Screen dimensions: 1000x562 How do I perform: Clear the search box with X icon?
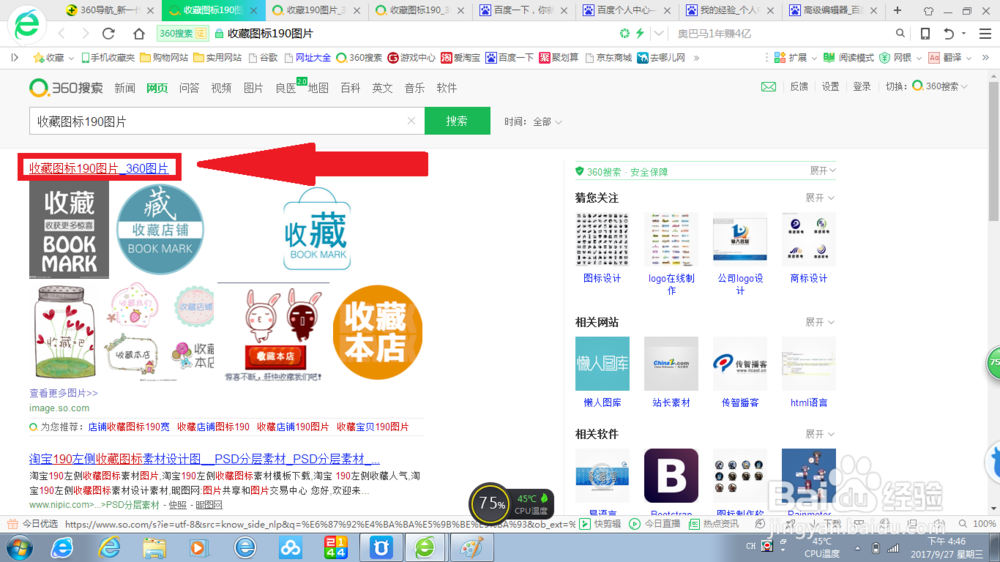point(411,121)
